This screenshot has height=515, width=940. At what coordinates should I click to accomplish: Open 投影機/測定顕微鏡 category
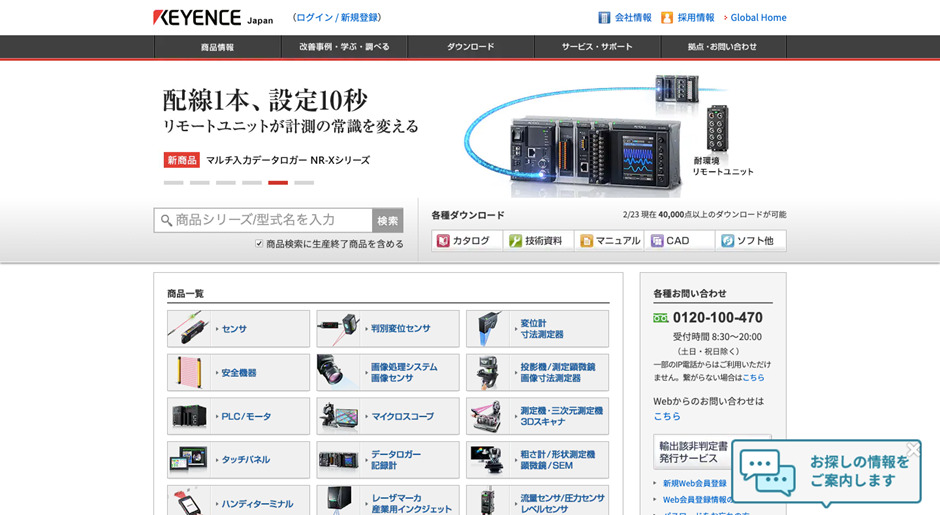pyautogui.click(x=537, y=372)
